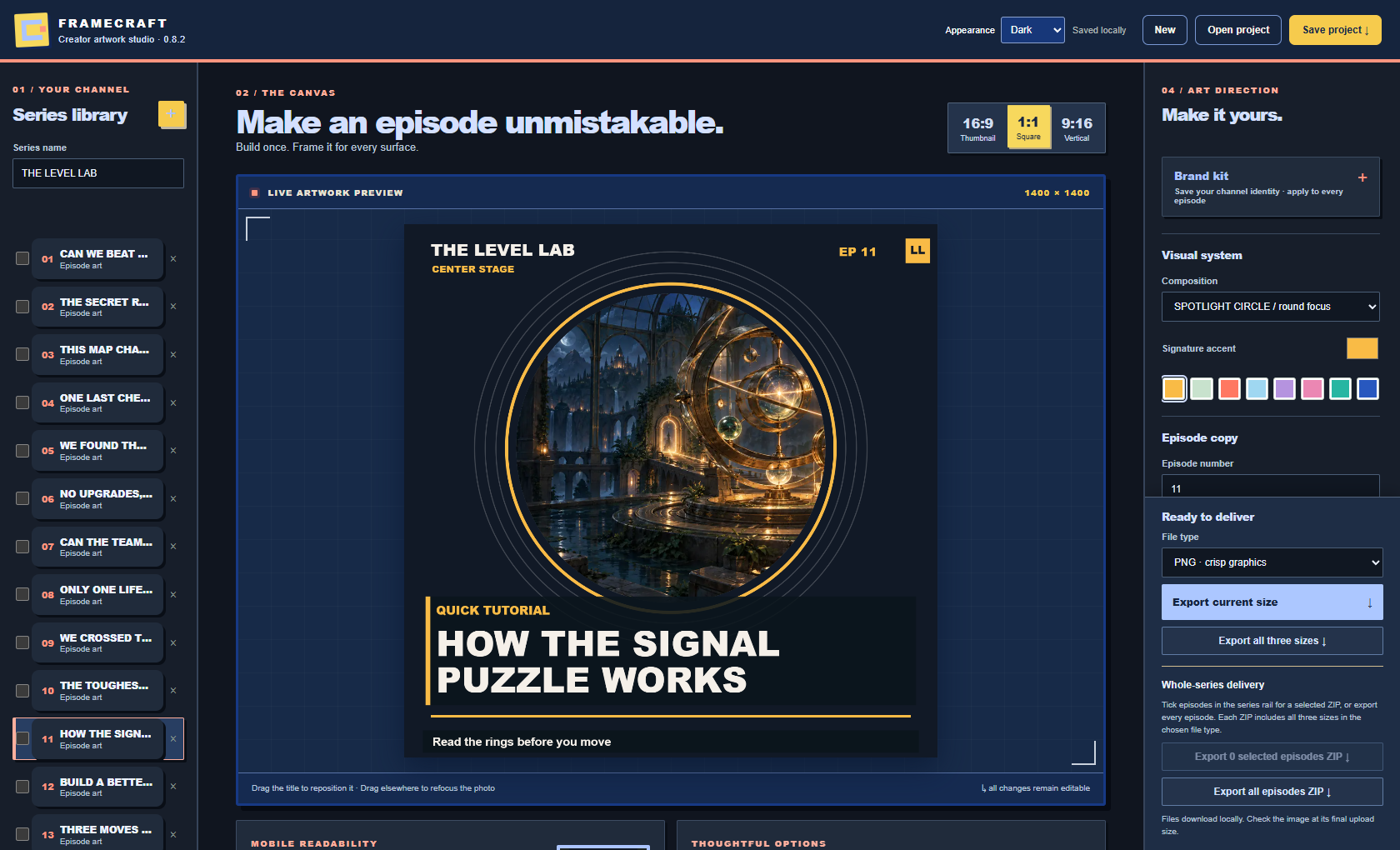
Task: Remove episode 02 The Secret R... with x
Action: point(173,307)
